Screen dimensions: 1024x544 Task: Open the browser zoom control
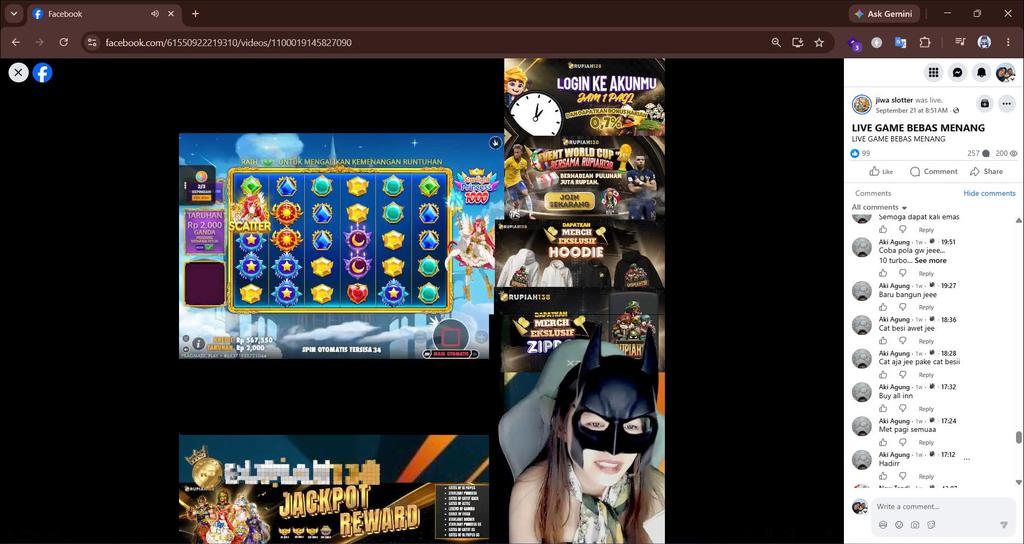tap(776, 42)
